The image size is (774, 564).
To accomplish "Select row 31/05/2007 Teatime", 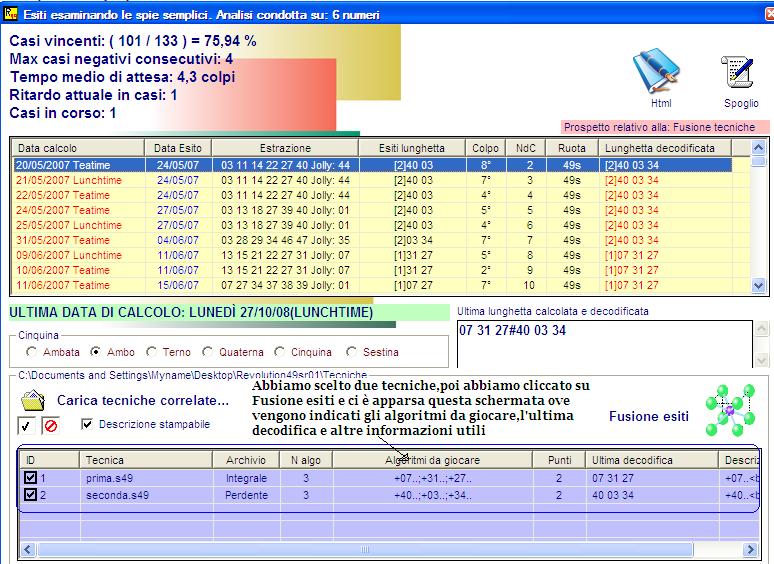I will click(372, 240).
